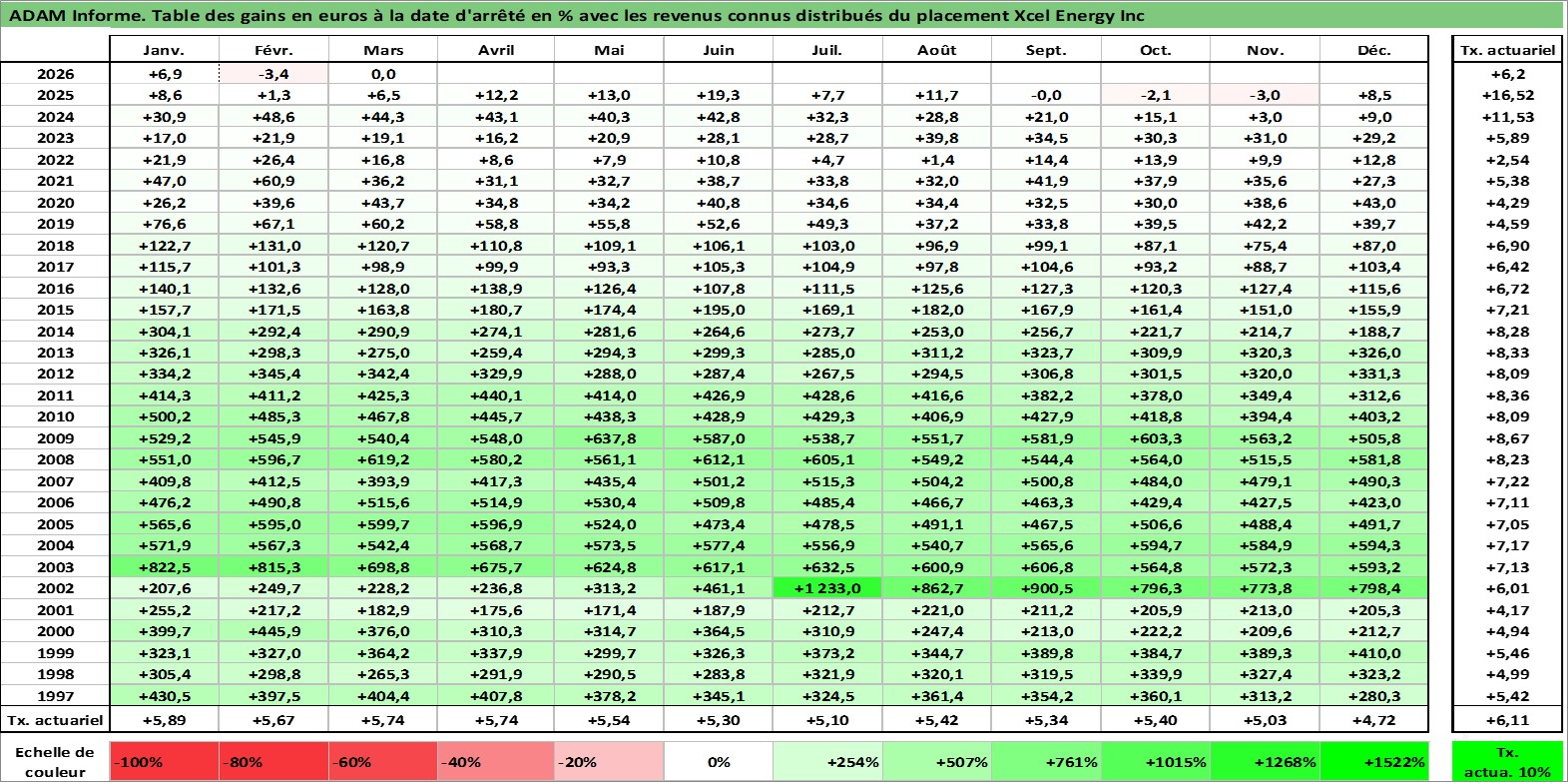The width and height of the screenshot is (1568, 782).
Task: Click the -40% color scale swatch
Action: pyautogui.click(x=496, y=762)
